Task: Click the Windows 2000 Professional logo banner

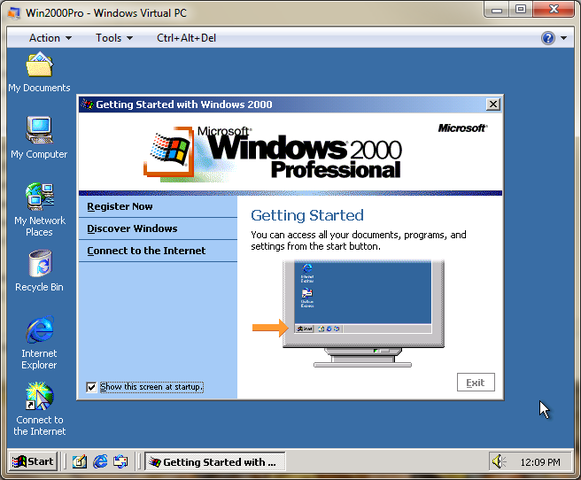Action: pyautogui.click(x=273, y=154)
